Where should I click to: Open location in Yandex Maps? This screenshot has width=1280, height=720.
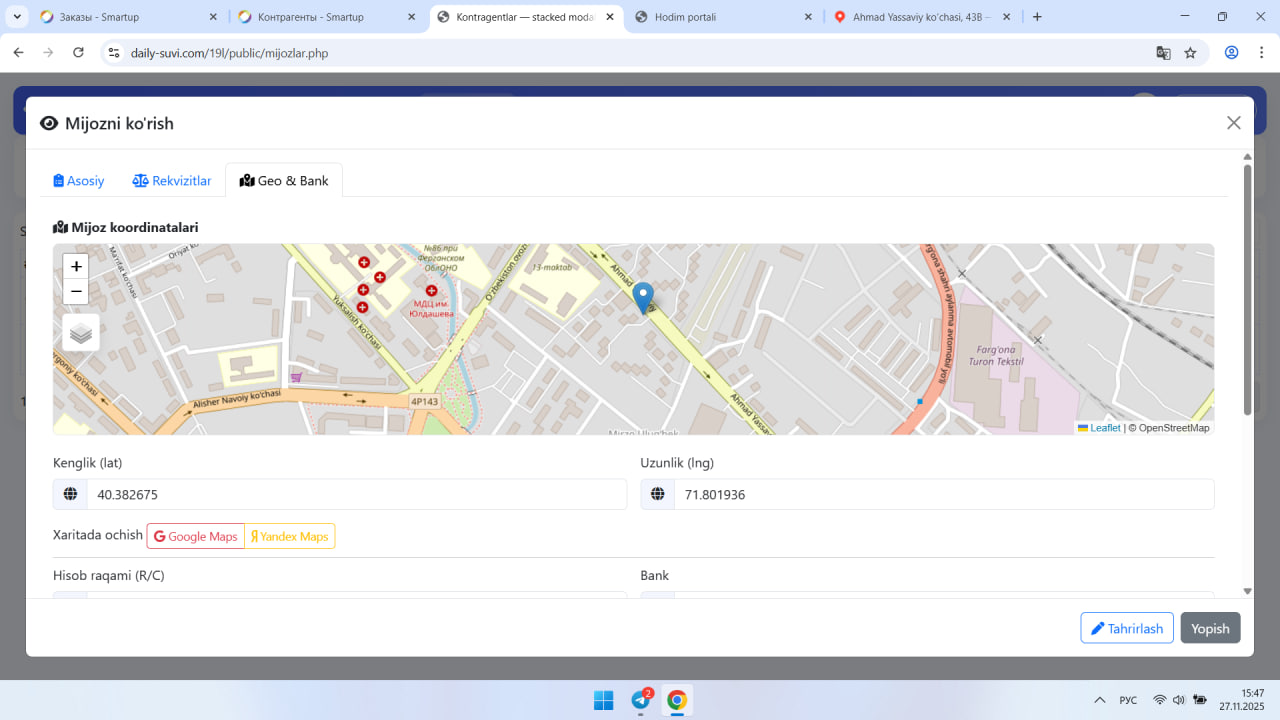[x=290, y=537]
